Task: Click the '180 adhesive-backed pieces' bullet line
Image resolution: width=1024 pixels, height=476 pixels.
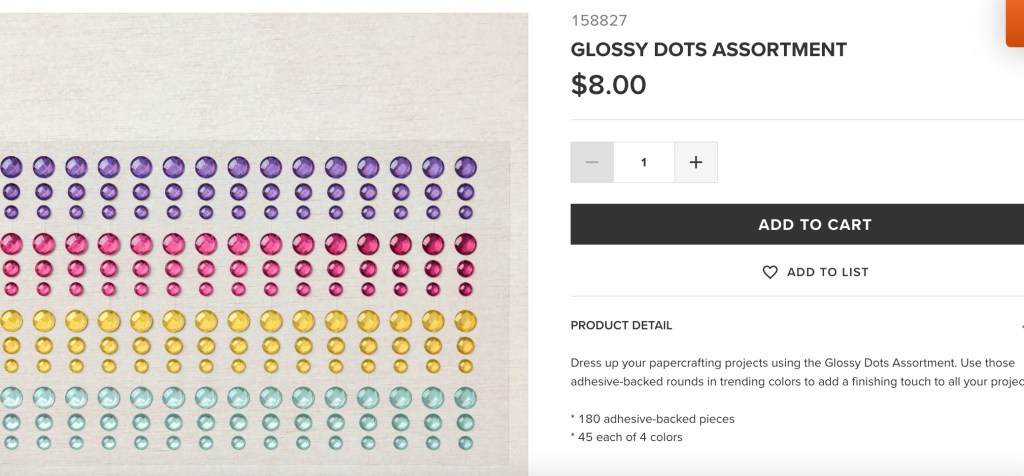Action: [x=652, y=419]
